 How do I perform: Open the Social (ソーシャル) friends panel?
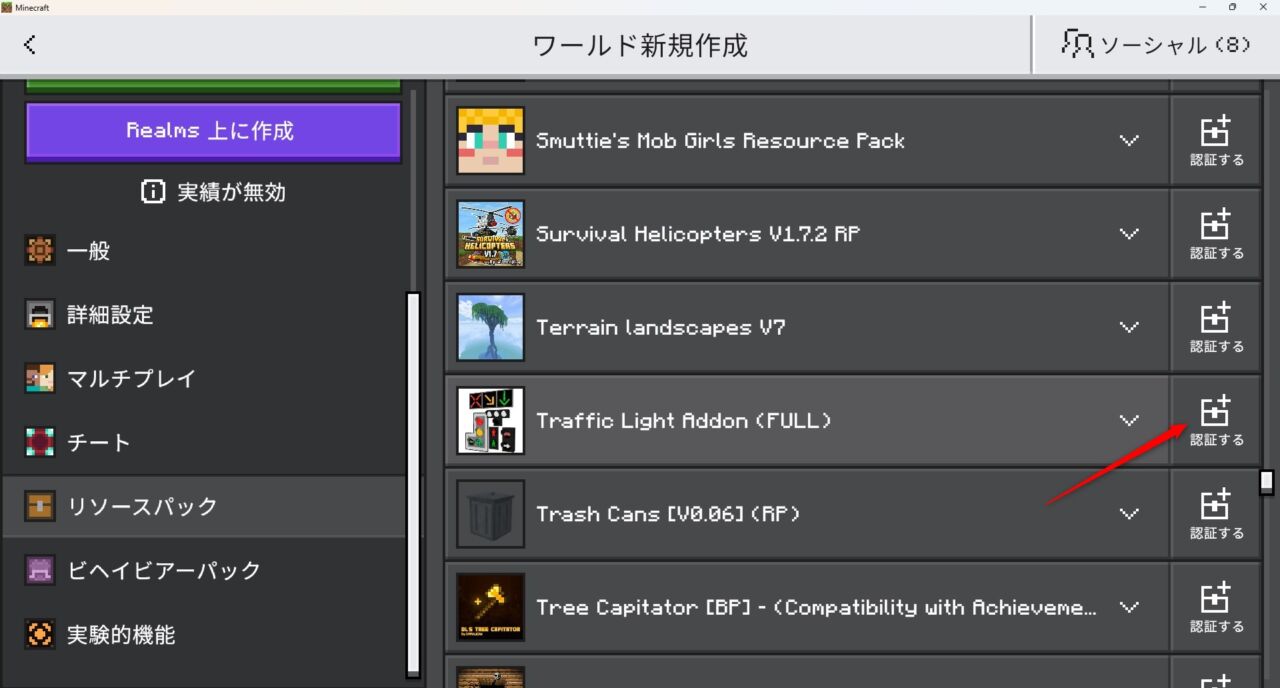1157,44
